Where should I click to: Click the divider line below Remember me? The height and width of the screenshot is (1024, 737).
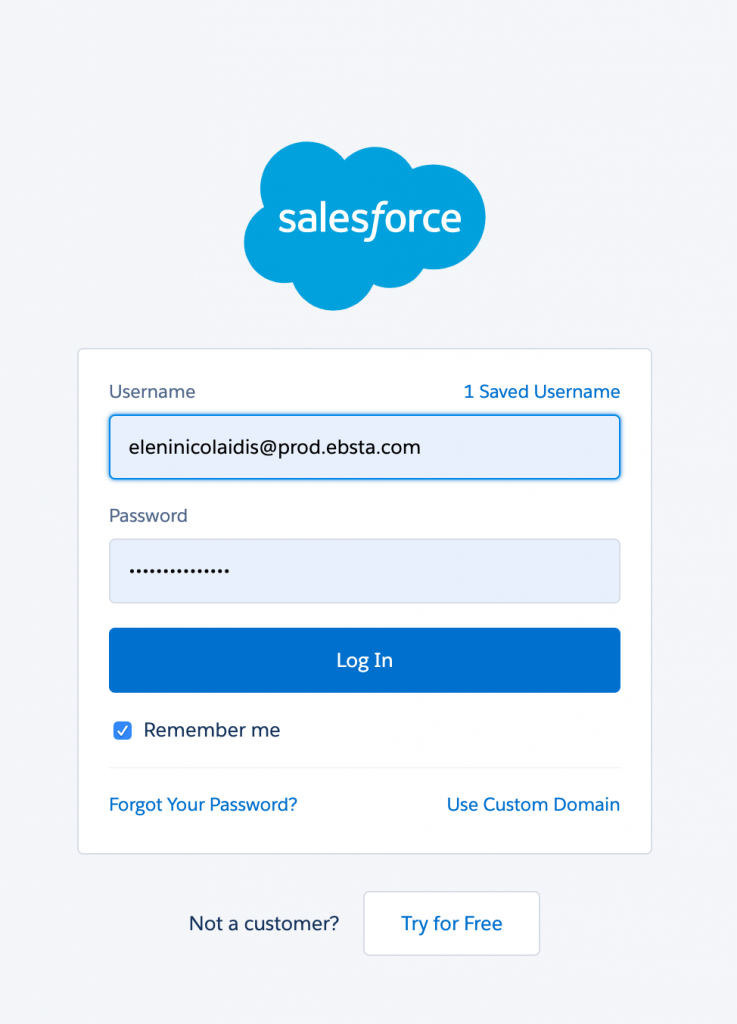[364, 768]
